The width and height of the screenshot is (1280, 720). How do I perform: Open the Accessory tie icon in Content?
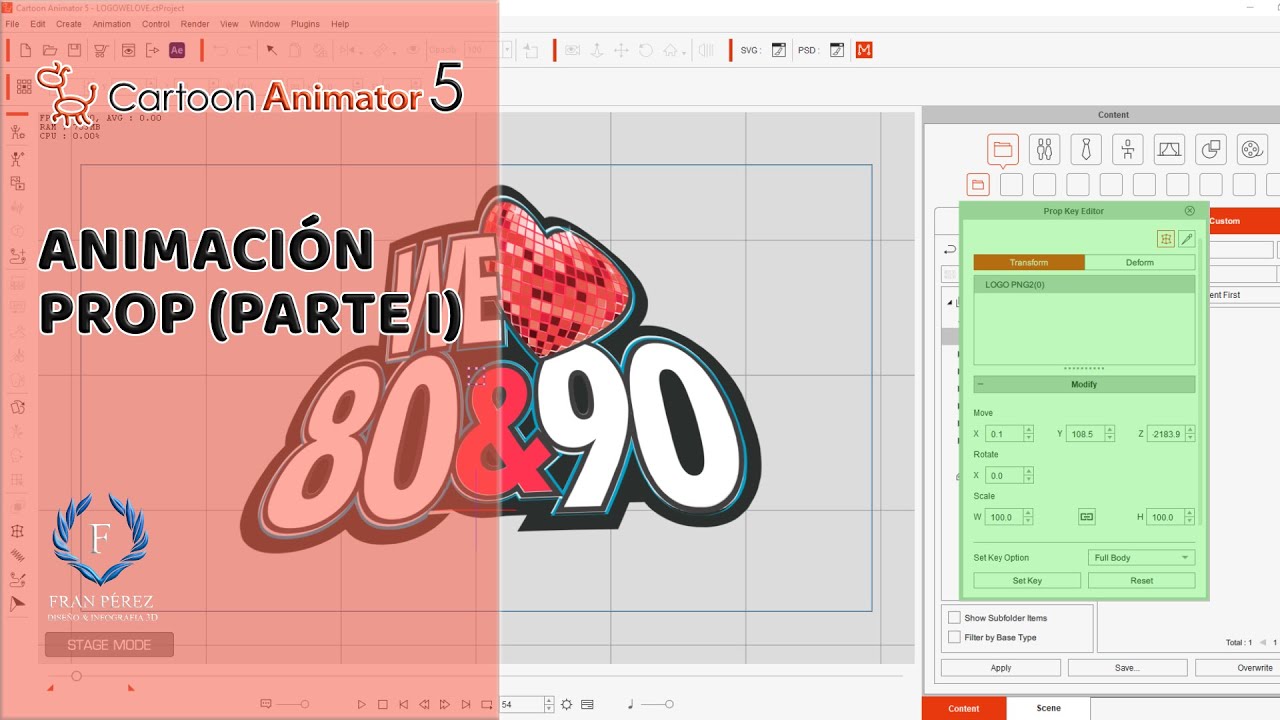coord(1086,149)
